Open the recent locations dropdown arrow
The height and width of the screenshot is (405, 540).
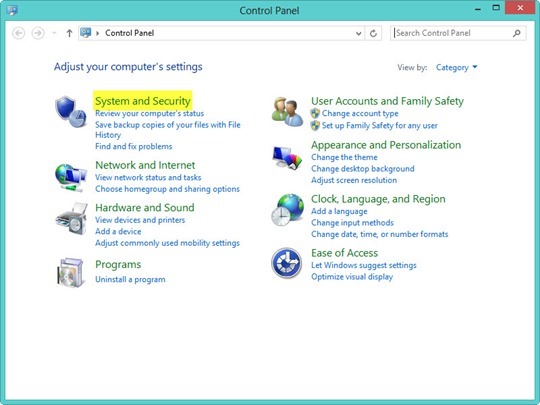click(x=54, y=33)
